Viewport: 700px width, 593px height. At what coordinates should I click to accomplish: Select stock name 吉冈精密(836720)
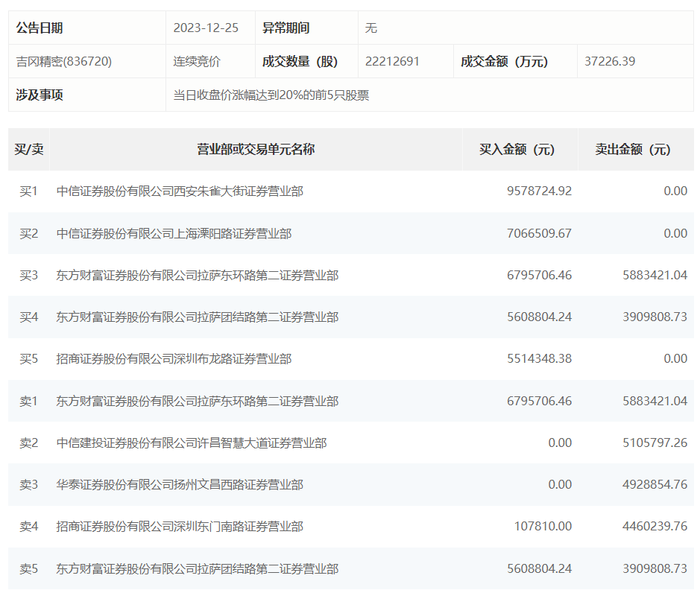(x=64, y=61)
